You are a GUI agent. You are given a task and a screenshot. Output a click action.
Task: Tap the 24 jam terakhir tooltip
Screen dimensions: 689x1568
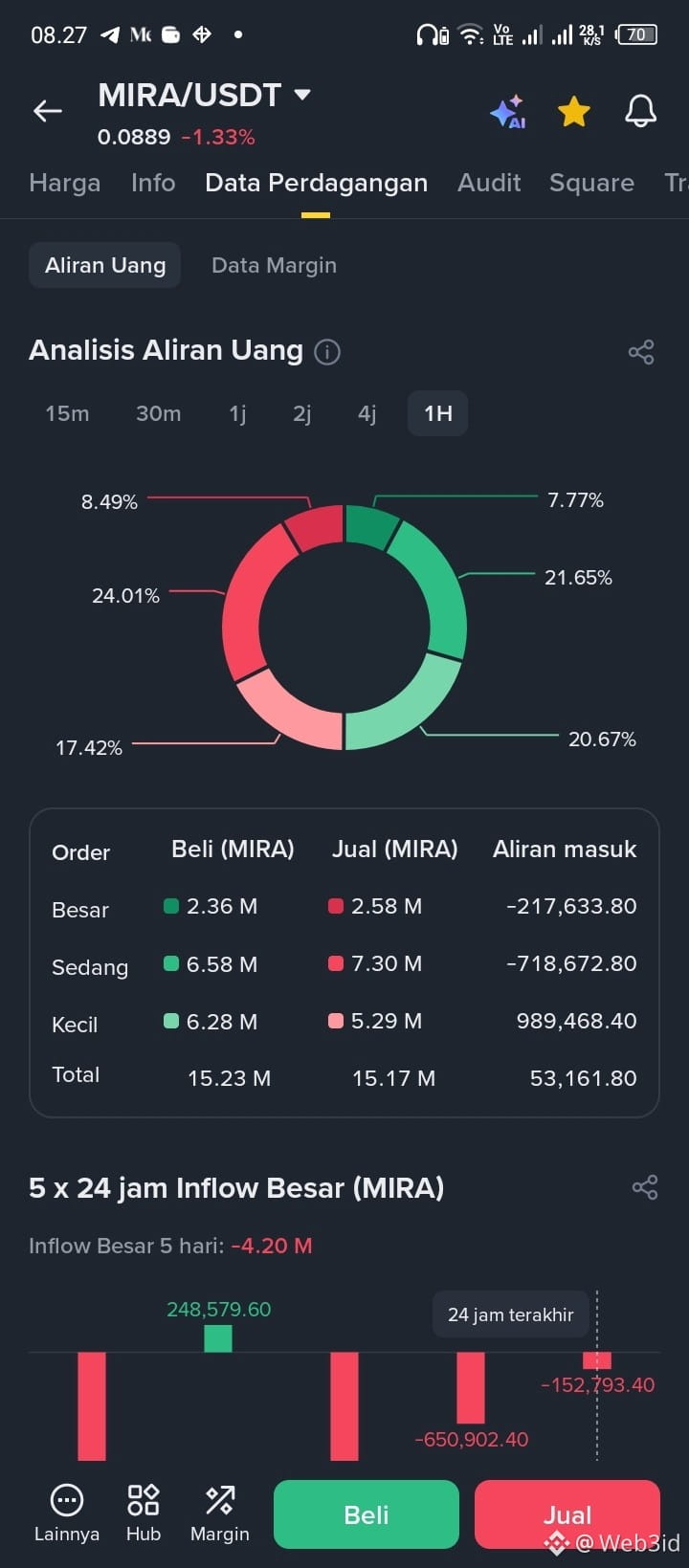[x=510, y=1314]
